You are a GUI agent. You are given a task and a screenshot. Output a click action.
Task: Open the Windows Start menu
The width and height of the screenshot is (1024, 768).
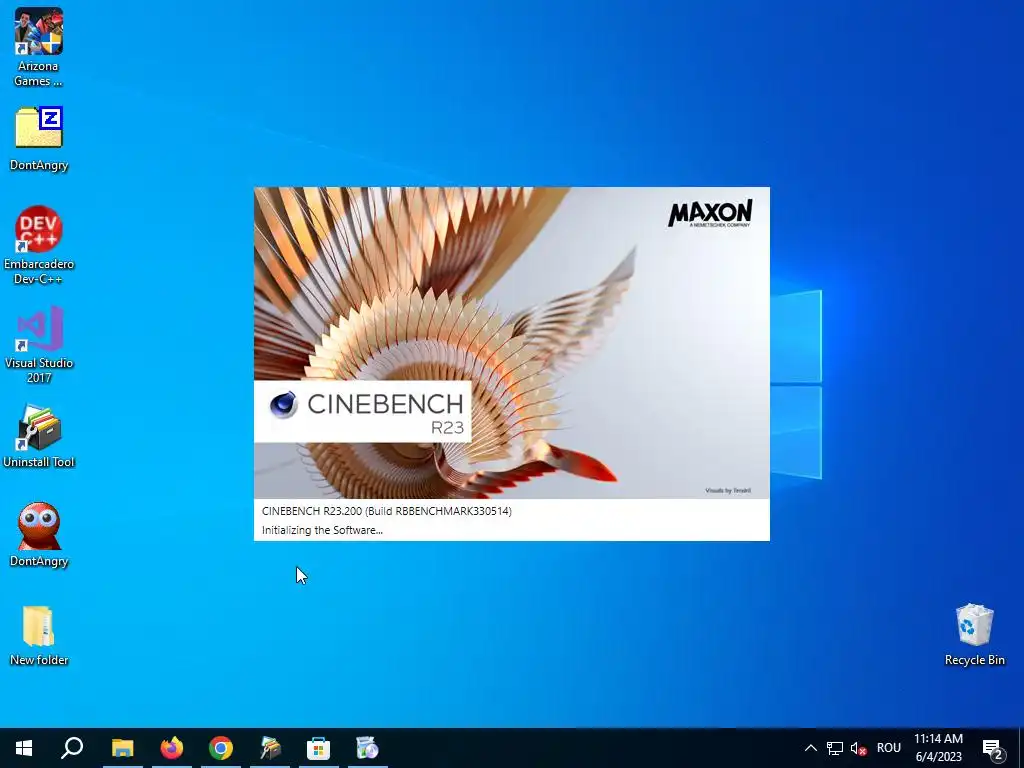tap(24, 748)
